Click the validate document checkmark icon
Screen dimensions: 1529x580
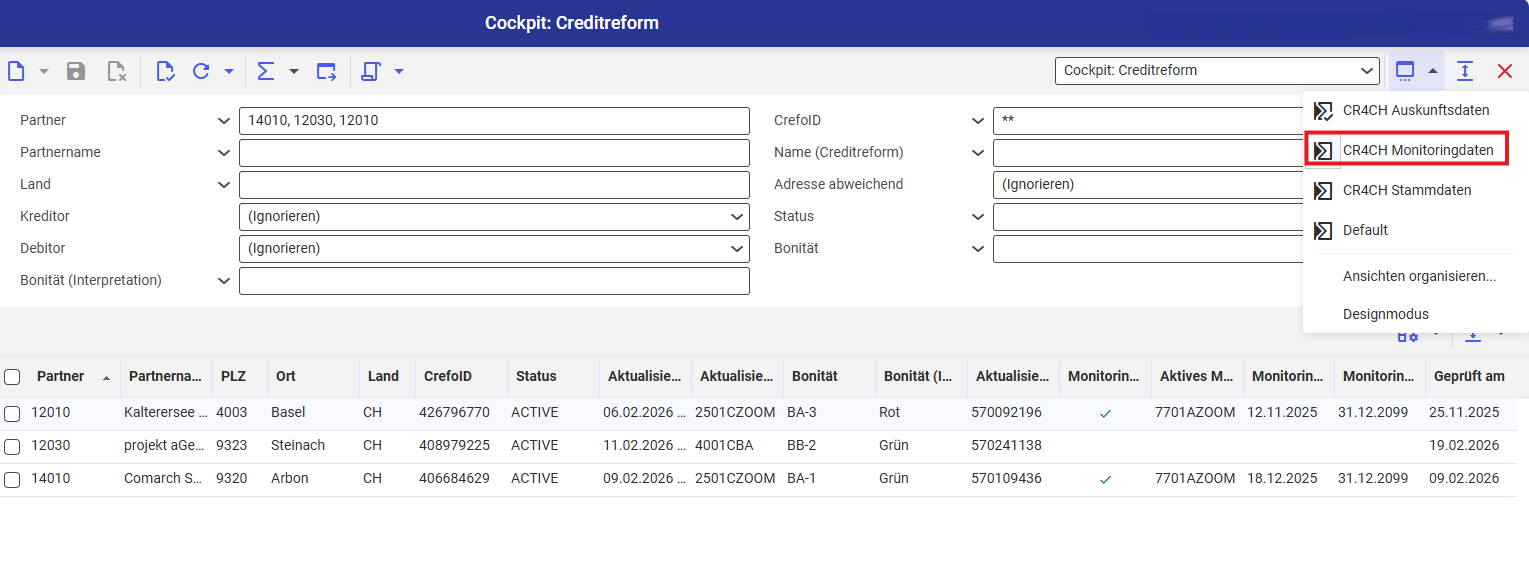[165, 71]
